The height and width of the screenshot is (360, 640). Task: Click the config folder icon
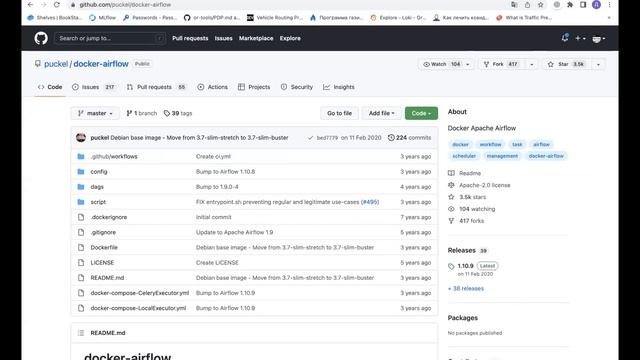pos(81,171)
